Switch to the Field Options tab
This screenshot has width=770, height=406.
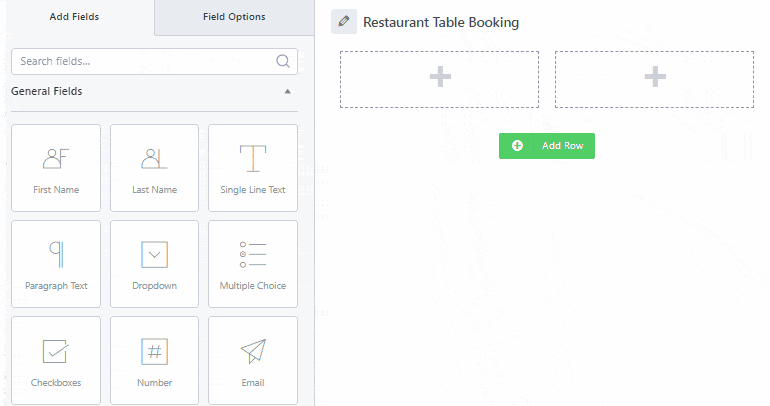click(234, 17)
